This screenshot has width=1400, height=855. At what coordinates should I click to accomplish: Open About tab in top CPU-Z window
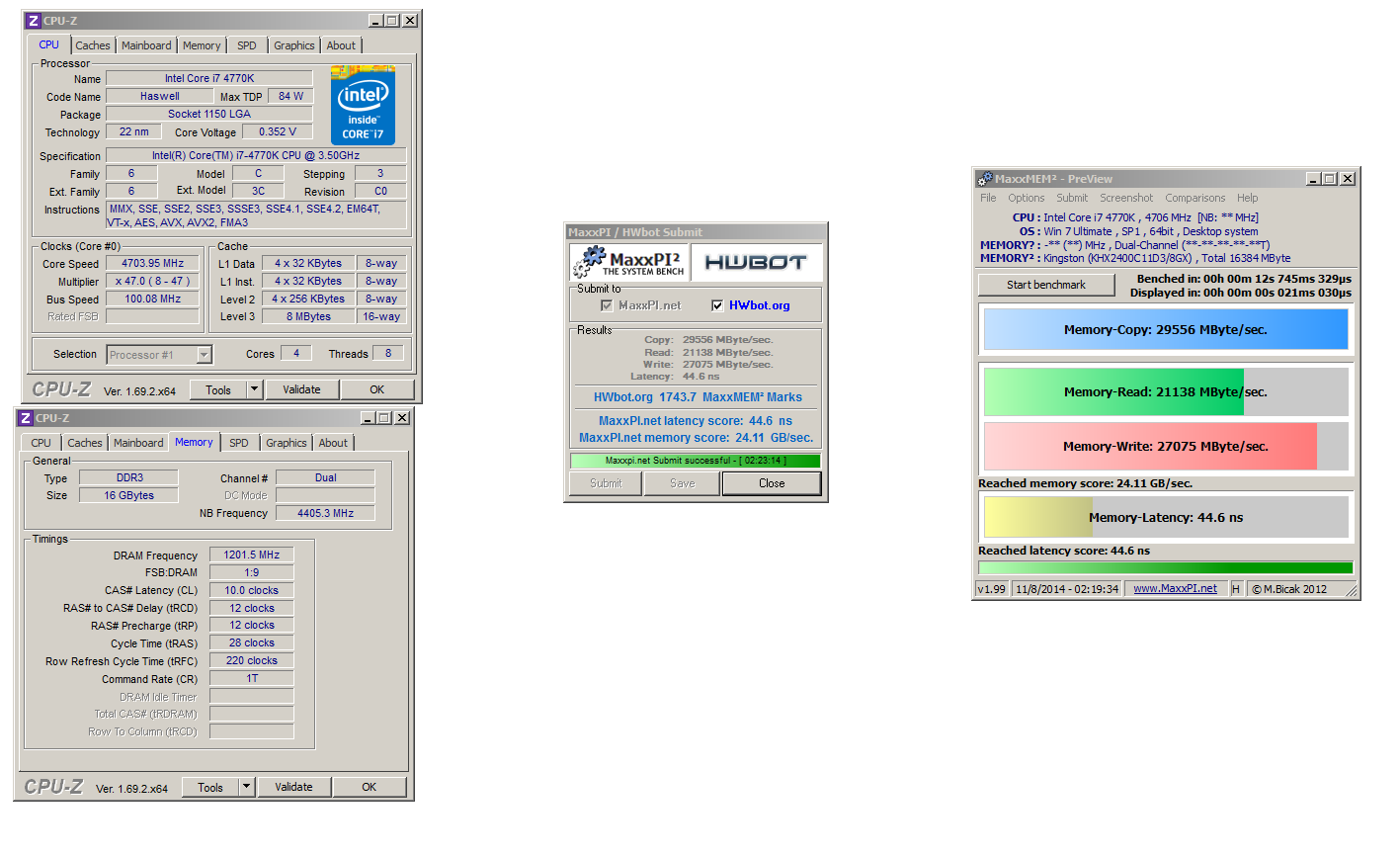(341, 45)
